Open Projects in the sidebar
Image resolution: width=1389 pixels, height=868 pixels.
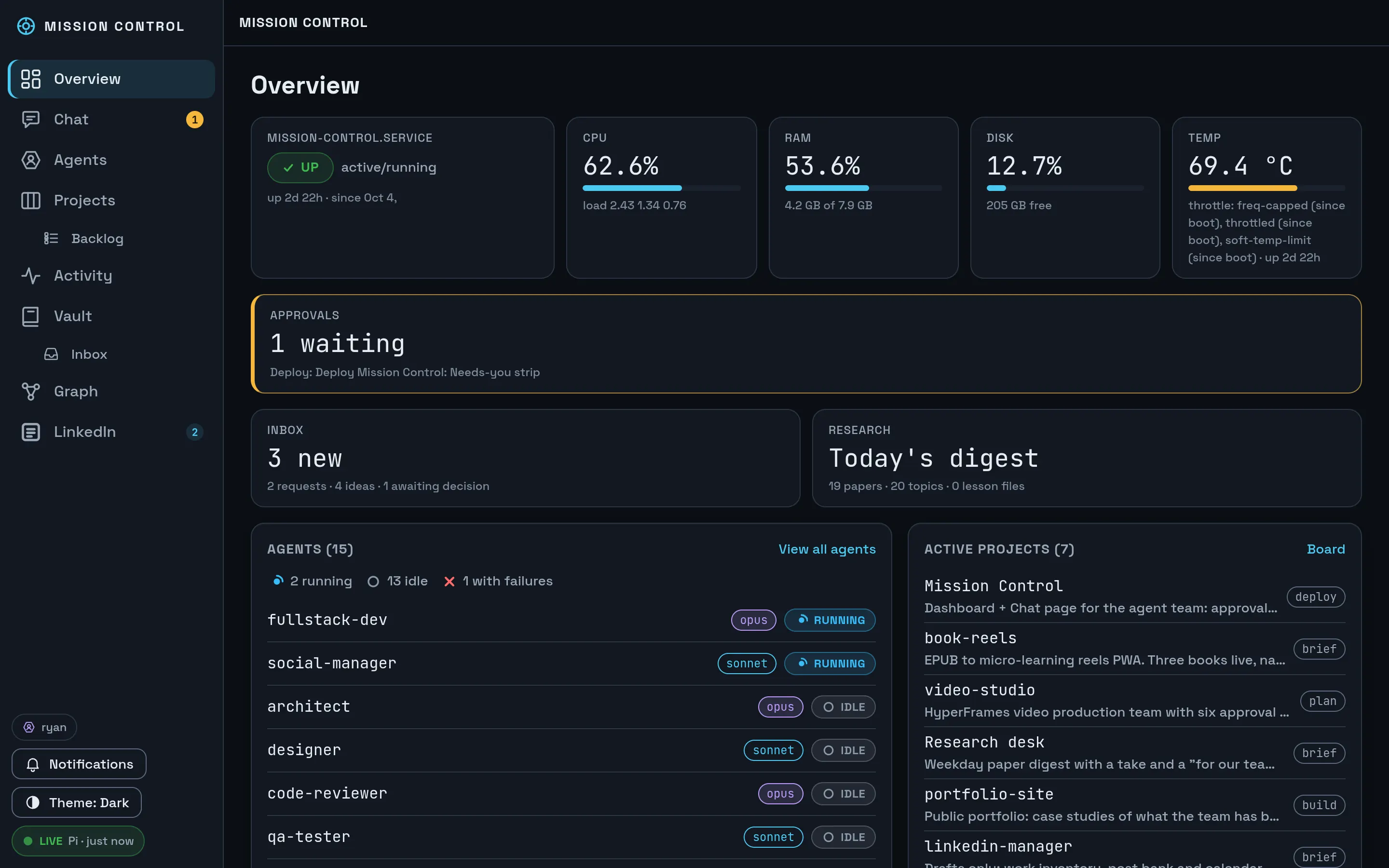tap(111, 200)
